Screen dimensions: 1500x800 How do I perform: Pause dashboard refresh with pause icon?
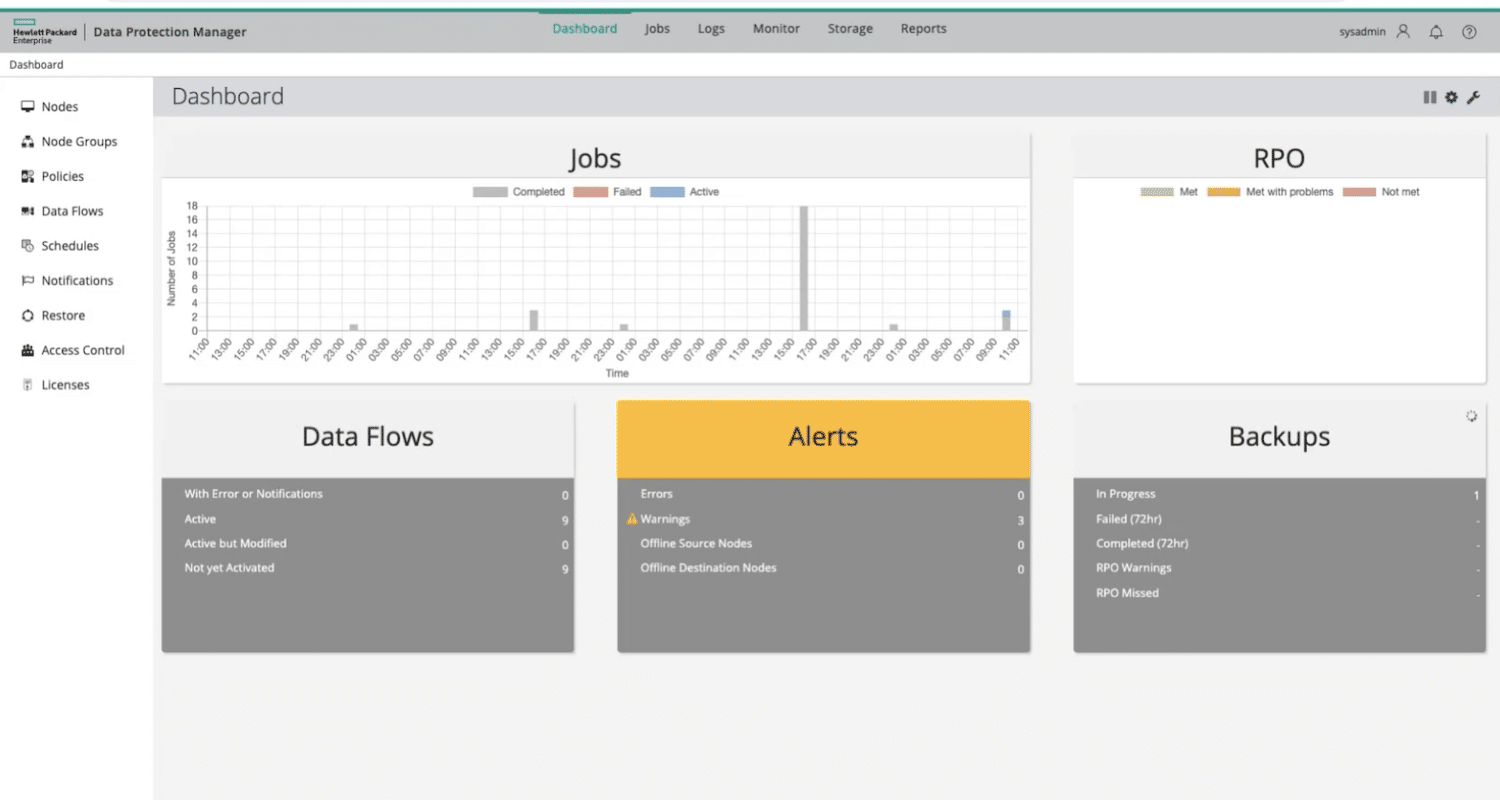pyautogui.click(x=1430, y=97)
